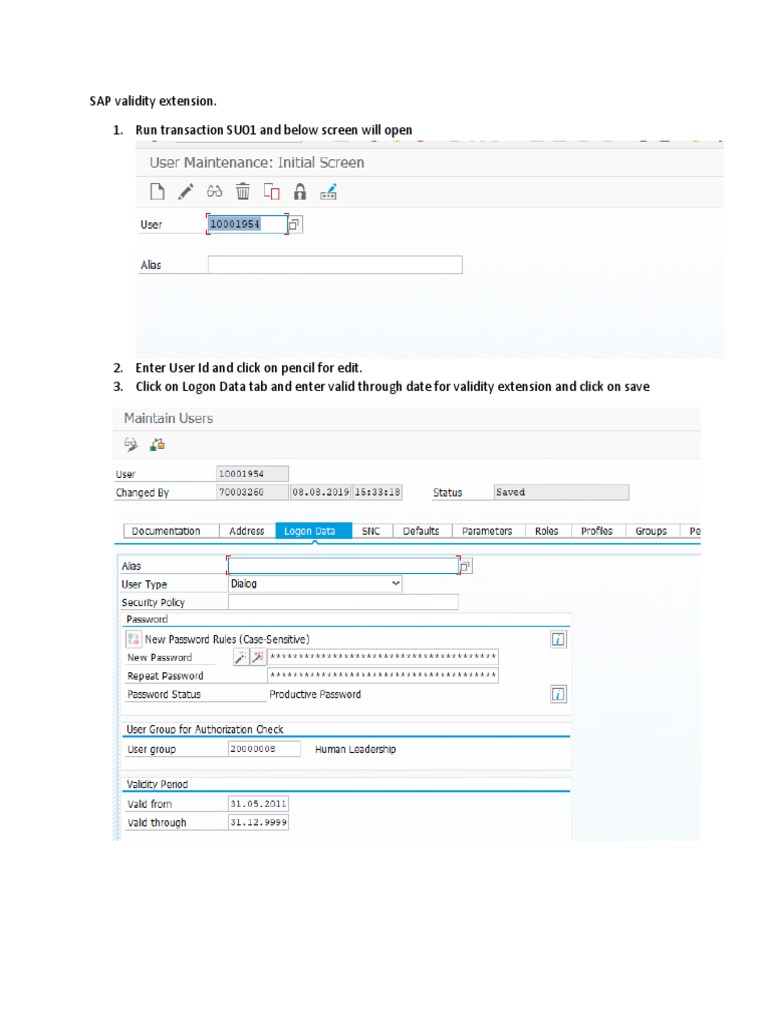The image size is (768, 1024).
Task: Open the Parameters tab
Action: coord(487,531)
